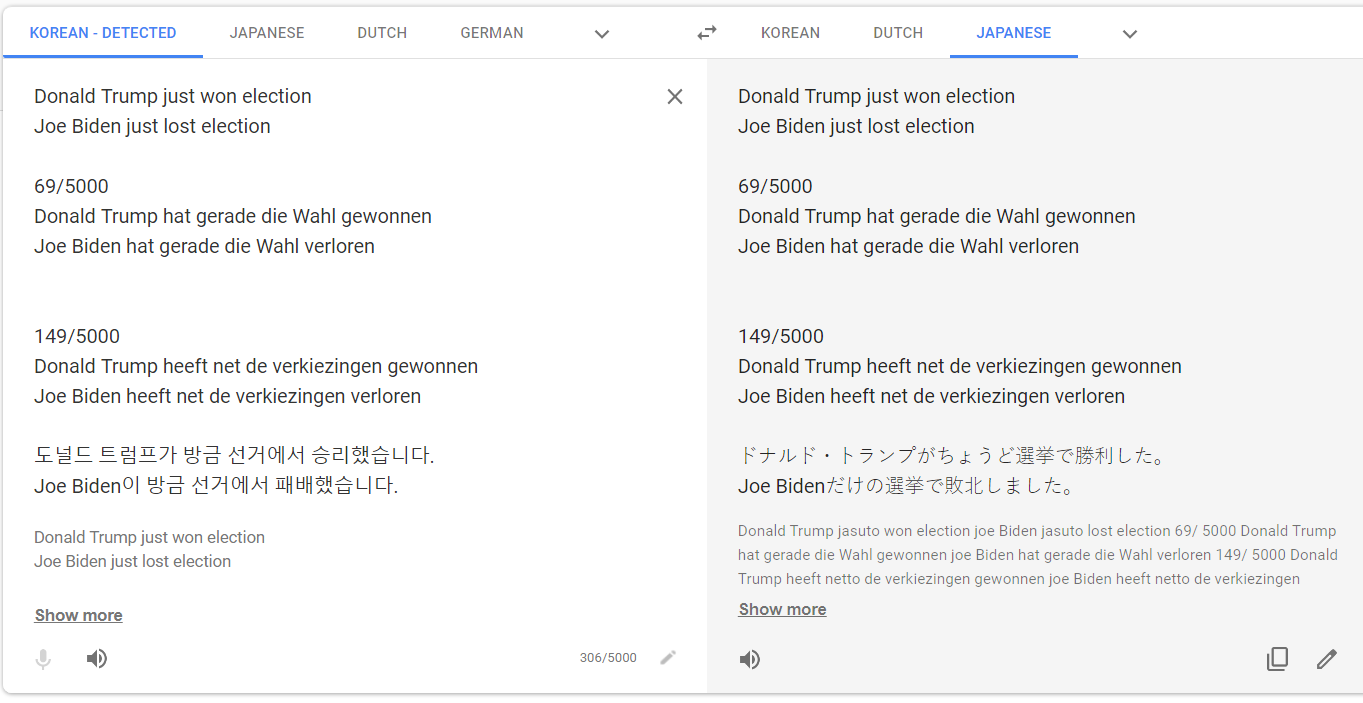This screenshot has width=1363, height=703.
Task: Click Show more under the translation
Action: [782, 609]
